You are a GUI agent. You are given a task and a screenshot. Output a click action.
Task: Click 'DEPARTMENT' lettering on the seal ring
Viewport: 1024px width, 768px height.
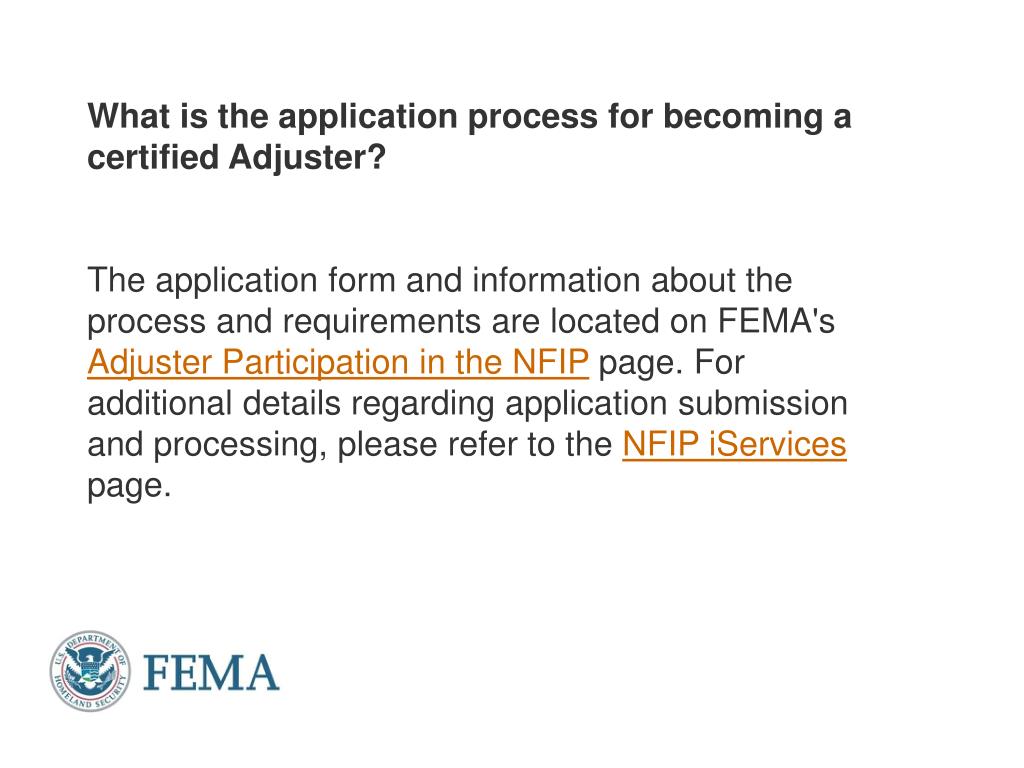click(x=90, y=642)
